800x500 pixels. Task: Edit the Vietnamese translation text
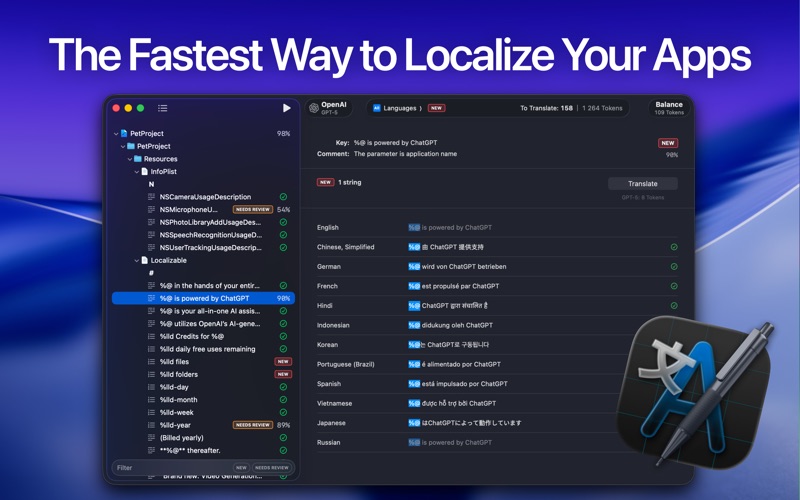[x=452, y=404]
